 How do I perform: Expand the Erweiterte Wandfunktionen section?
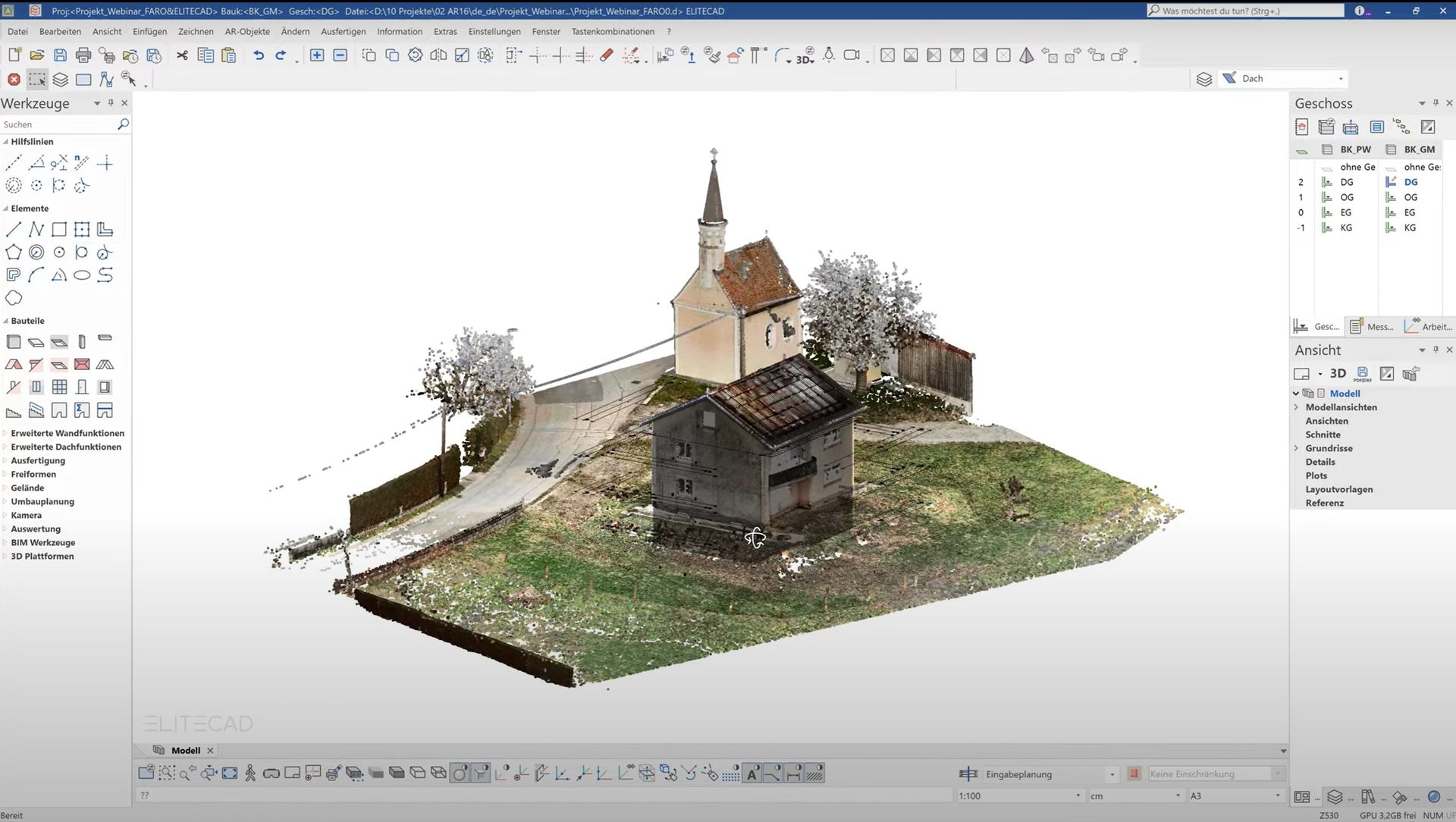[67, 434]
